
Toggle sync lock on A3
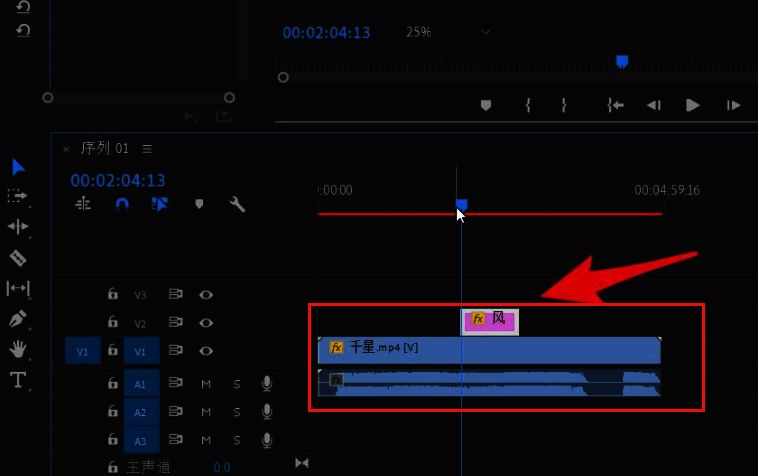175,439
